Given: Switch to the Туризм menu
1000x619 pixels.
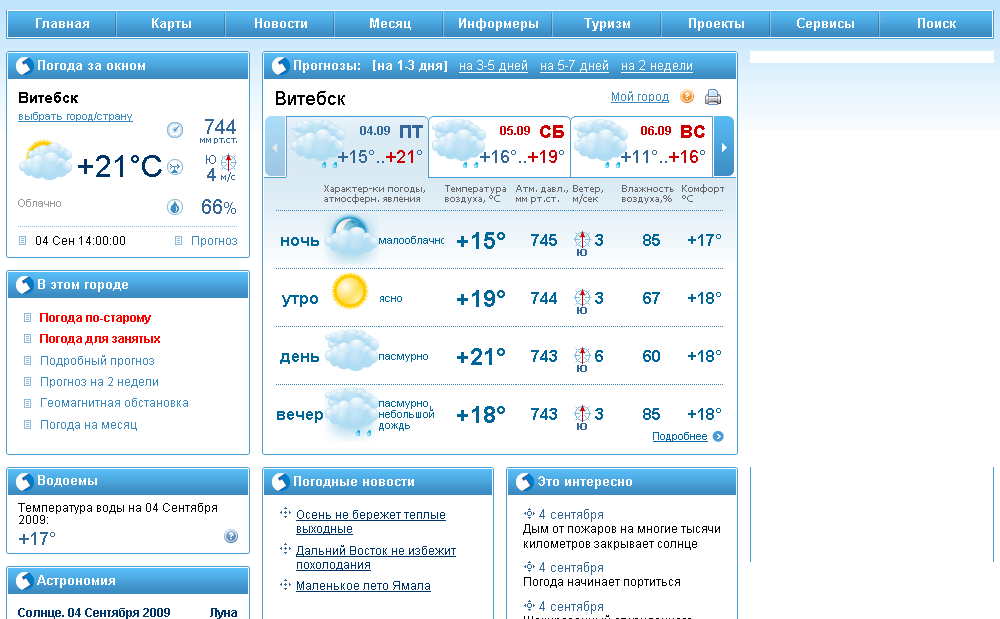Looking at the screenshot, I should pos(606,22).
